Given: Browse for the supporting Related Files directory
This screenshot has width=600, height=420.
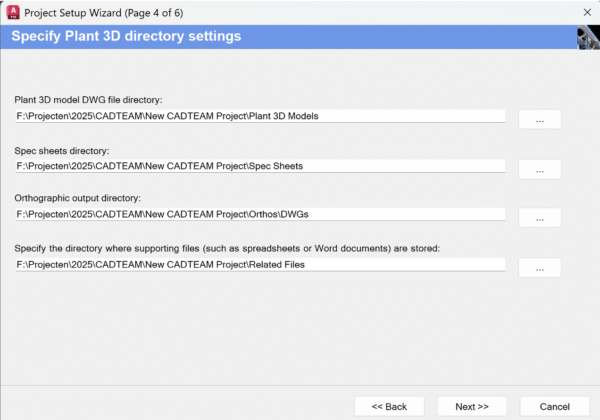Looking at the screenshot, I should [x=540, y=268].
